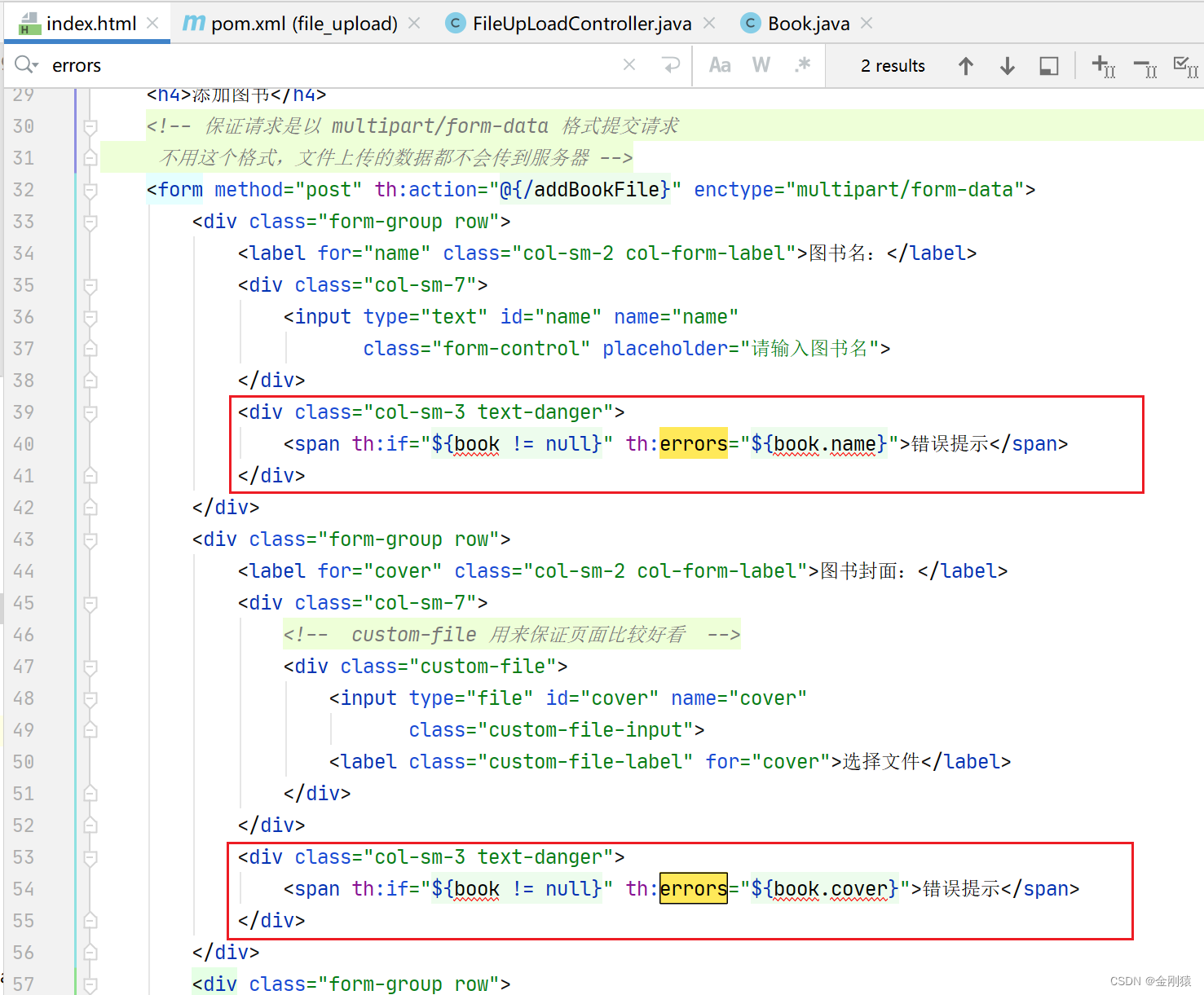Toggle Match Case (Aa) option

tap(720, 65)
